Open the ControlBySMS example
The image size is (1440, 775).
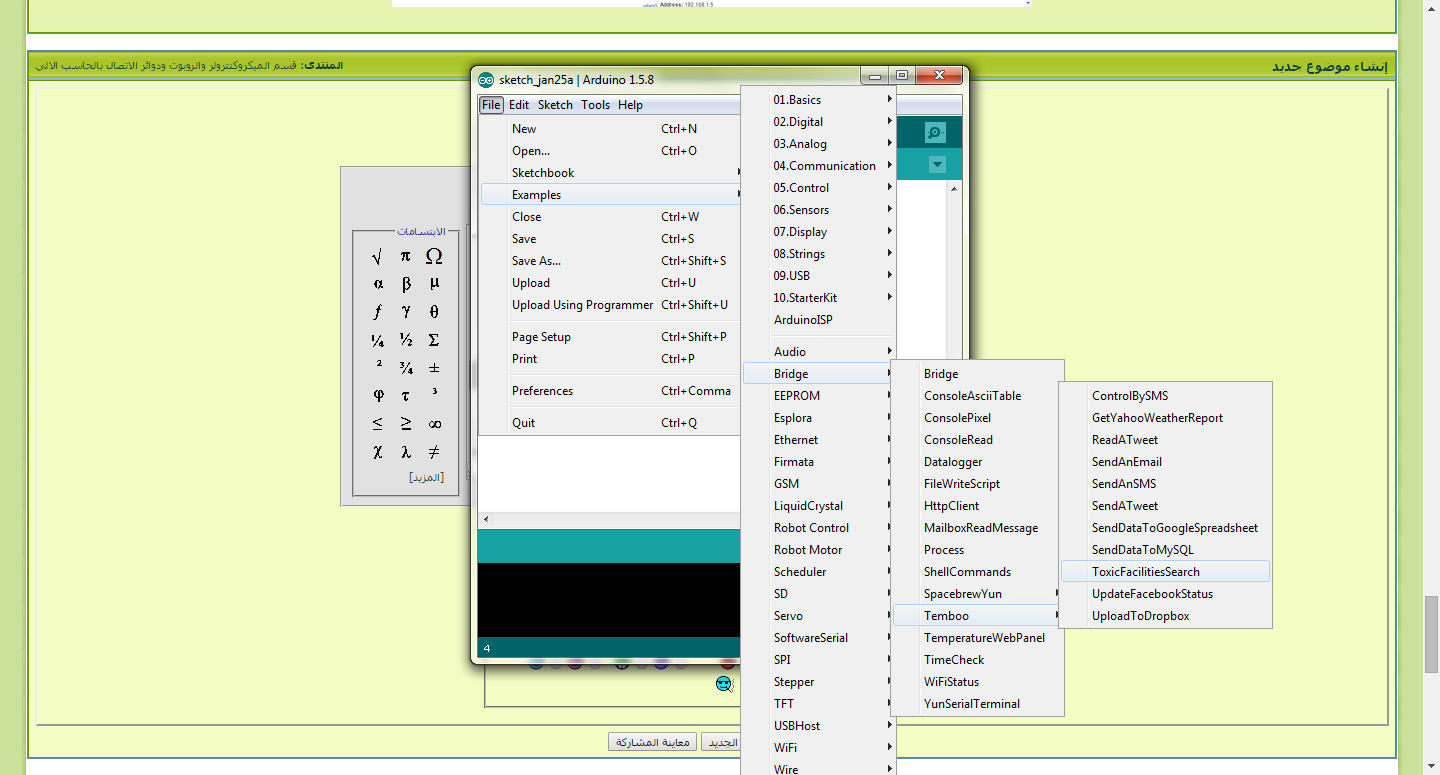[1165, 396]
